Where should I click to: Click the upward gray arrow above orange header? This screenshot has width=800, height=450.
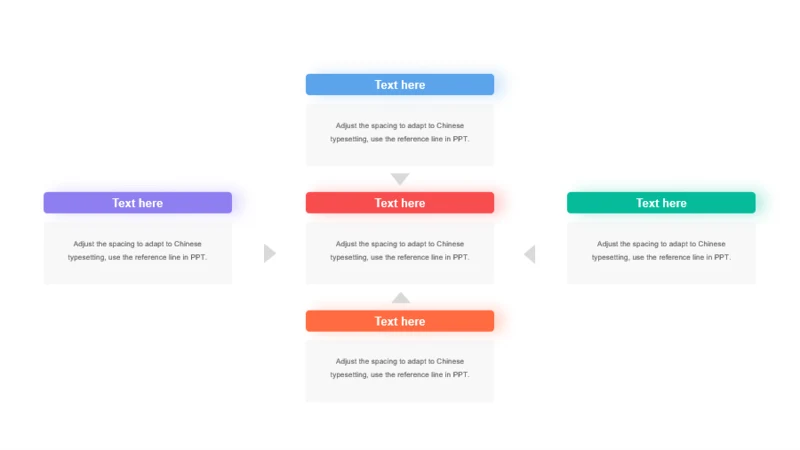[401, 298]
